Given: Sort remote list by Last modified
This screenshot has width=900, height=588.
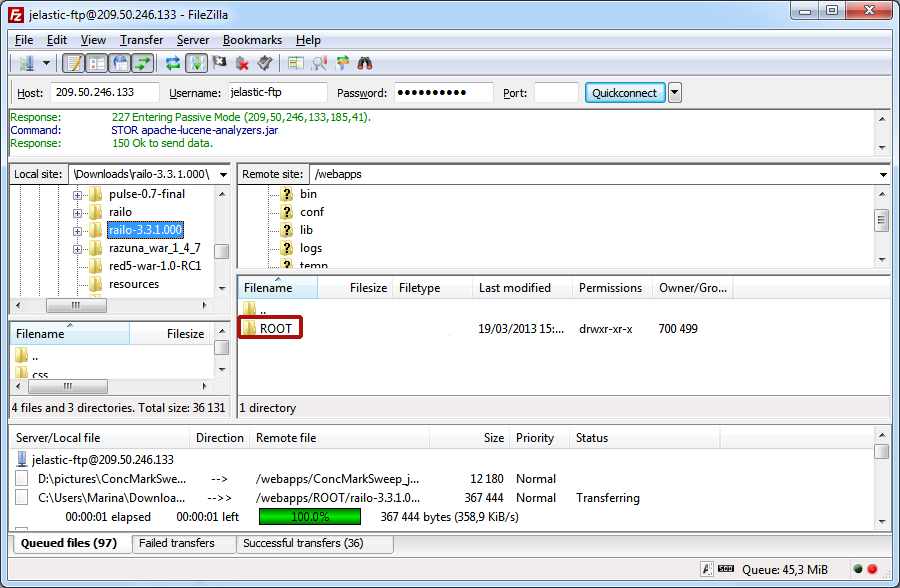Looking at the screenshot, I should point(522,288).
